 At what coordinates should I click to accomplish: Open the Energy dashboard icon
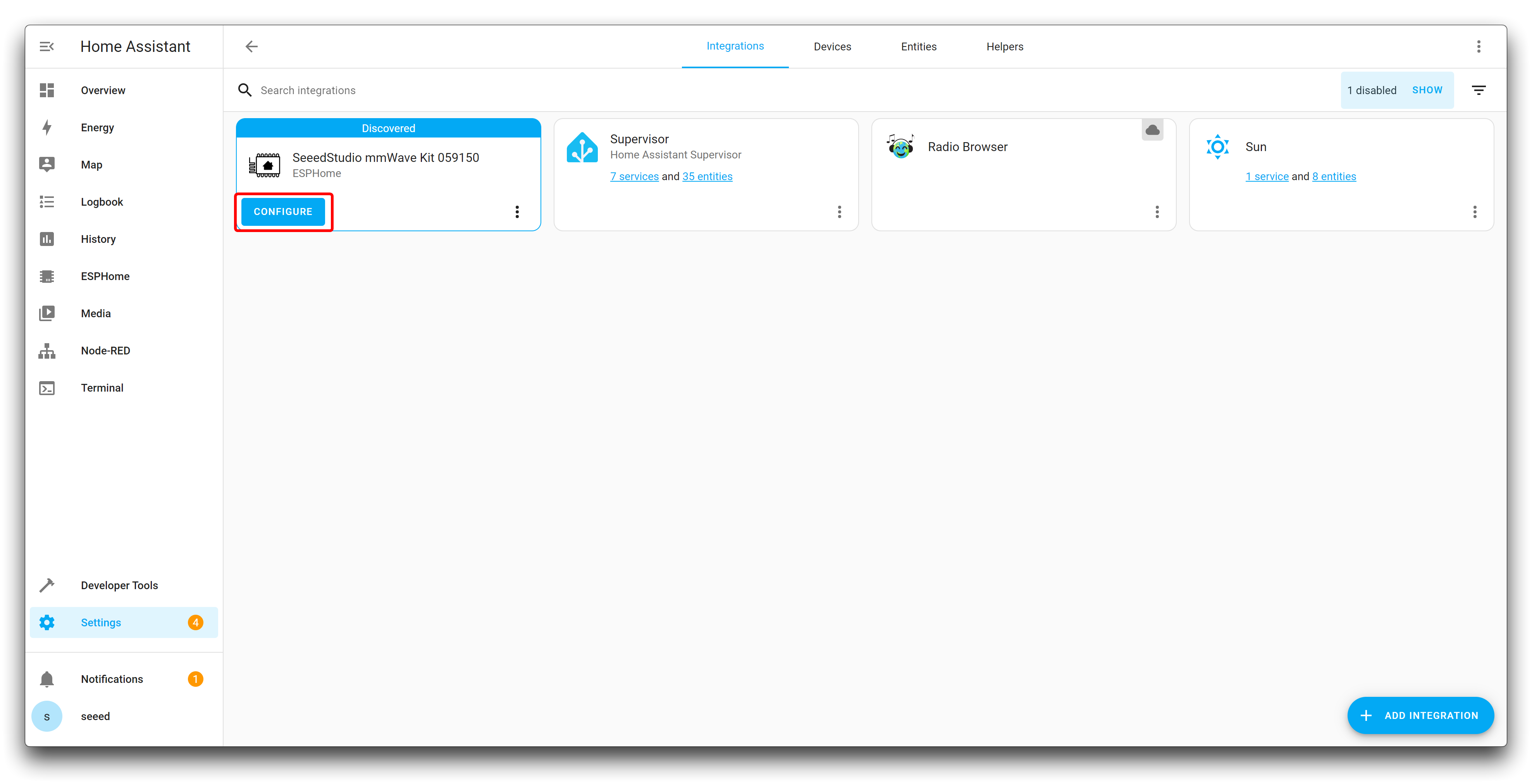(x=46, y=127)
